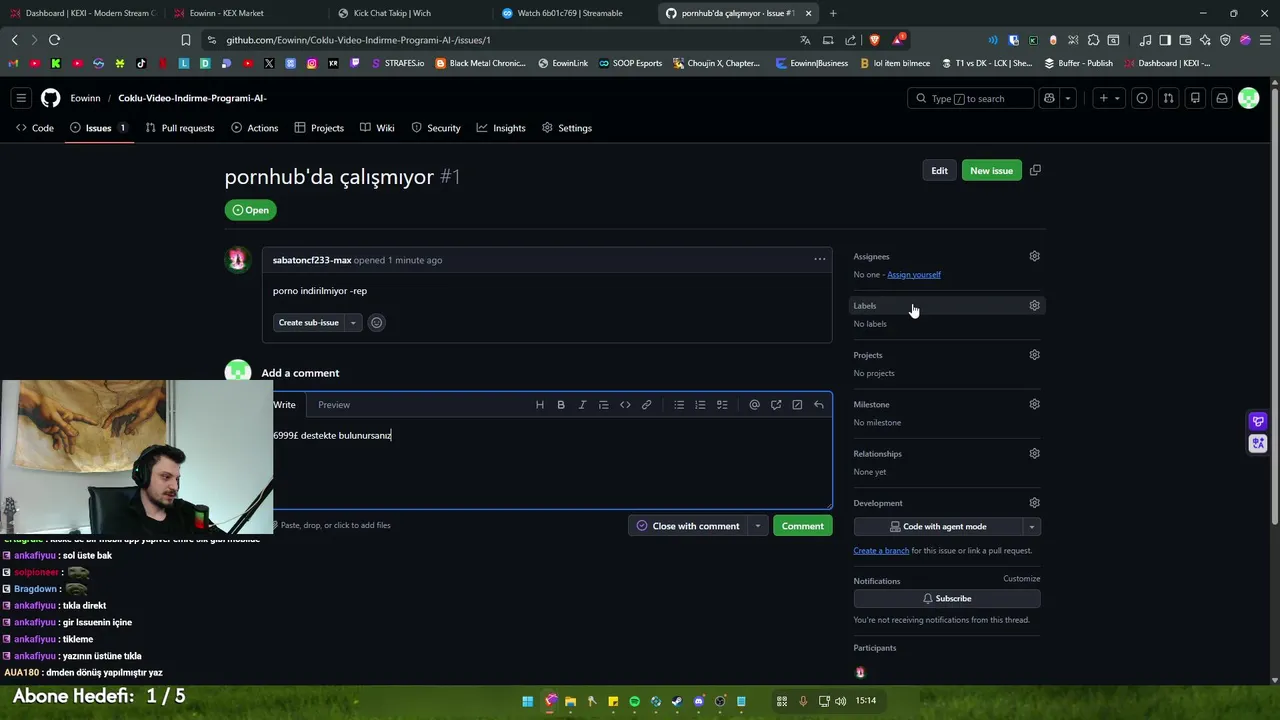
Task: Open the Actions tab
Action: 255,128
